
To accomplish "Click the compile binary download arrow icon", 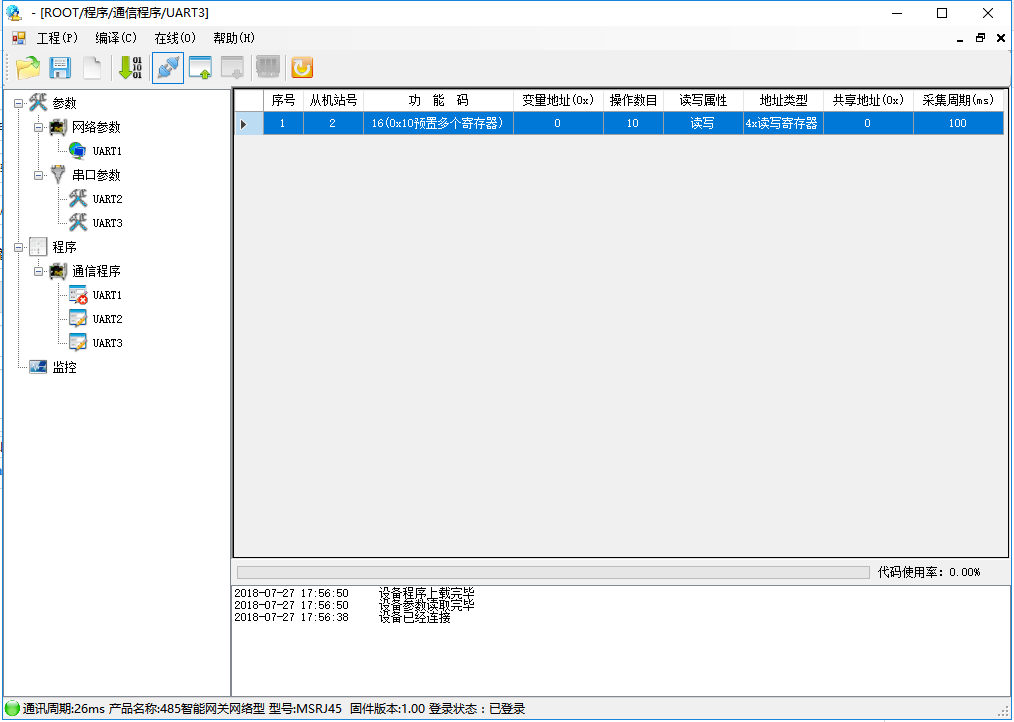I will coord(130,68).
